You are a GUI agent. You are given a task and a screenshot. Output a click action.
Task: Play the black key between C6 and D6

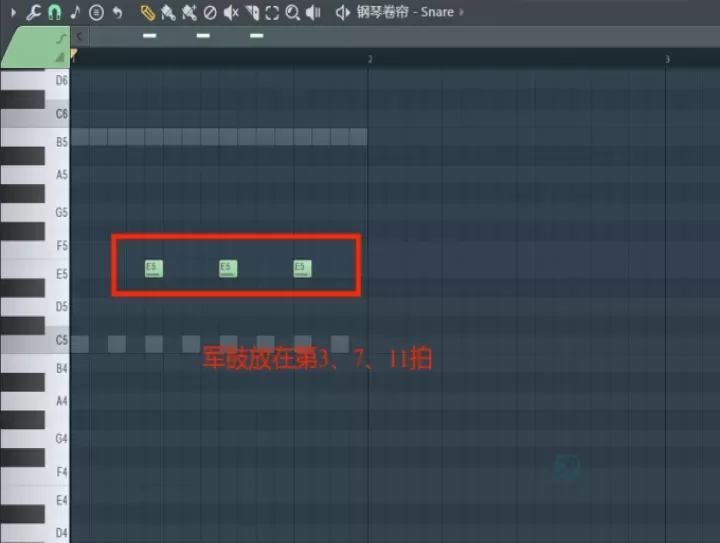(x=22, y=100)
